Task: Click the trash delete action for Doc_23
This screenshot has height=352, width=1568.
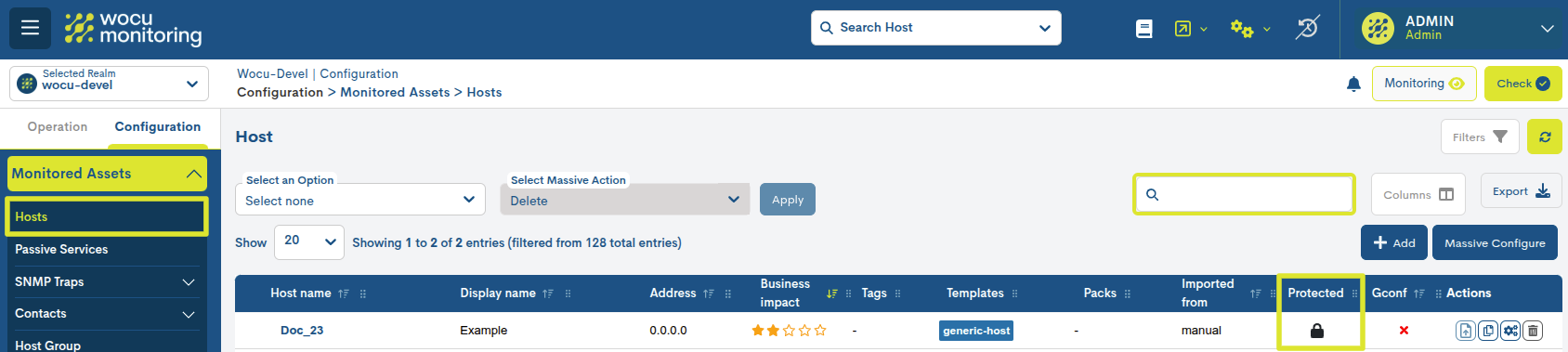Action: pyautogui.click(x=1534, y=331)
